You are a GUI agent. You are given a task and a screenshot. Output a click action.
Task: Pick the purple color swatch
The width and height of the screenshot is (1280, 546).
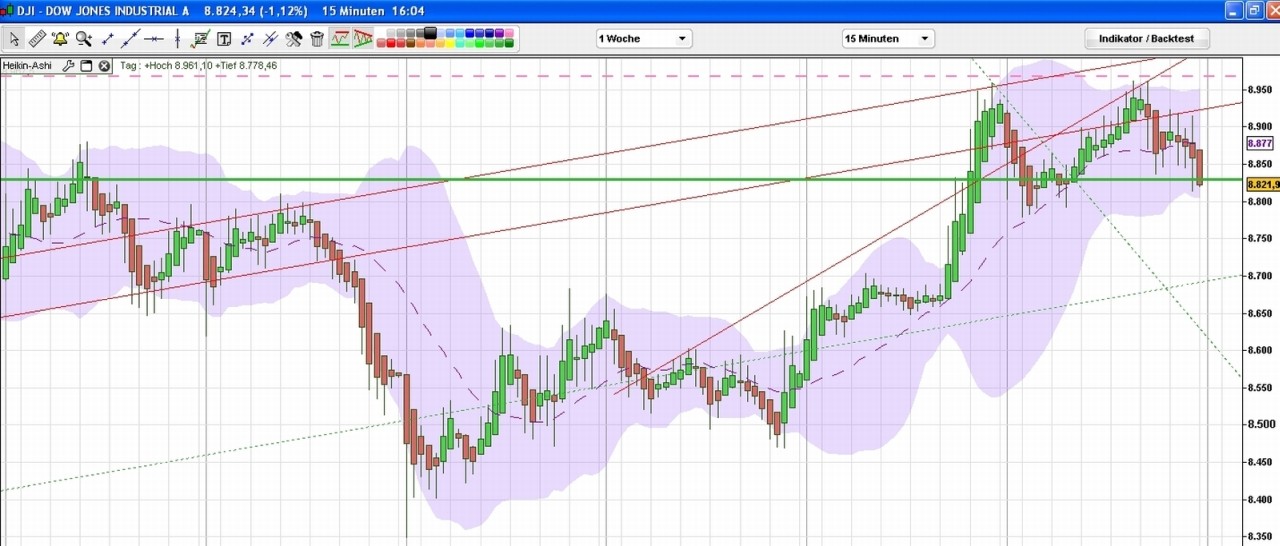click(x=499, y=32)
